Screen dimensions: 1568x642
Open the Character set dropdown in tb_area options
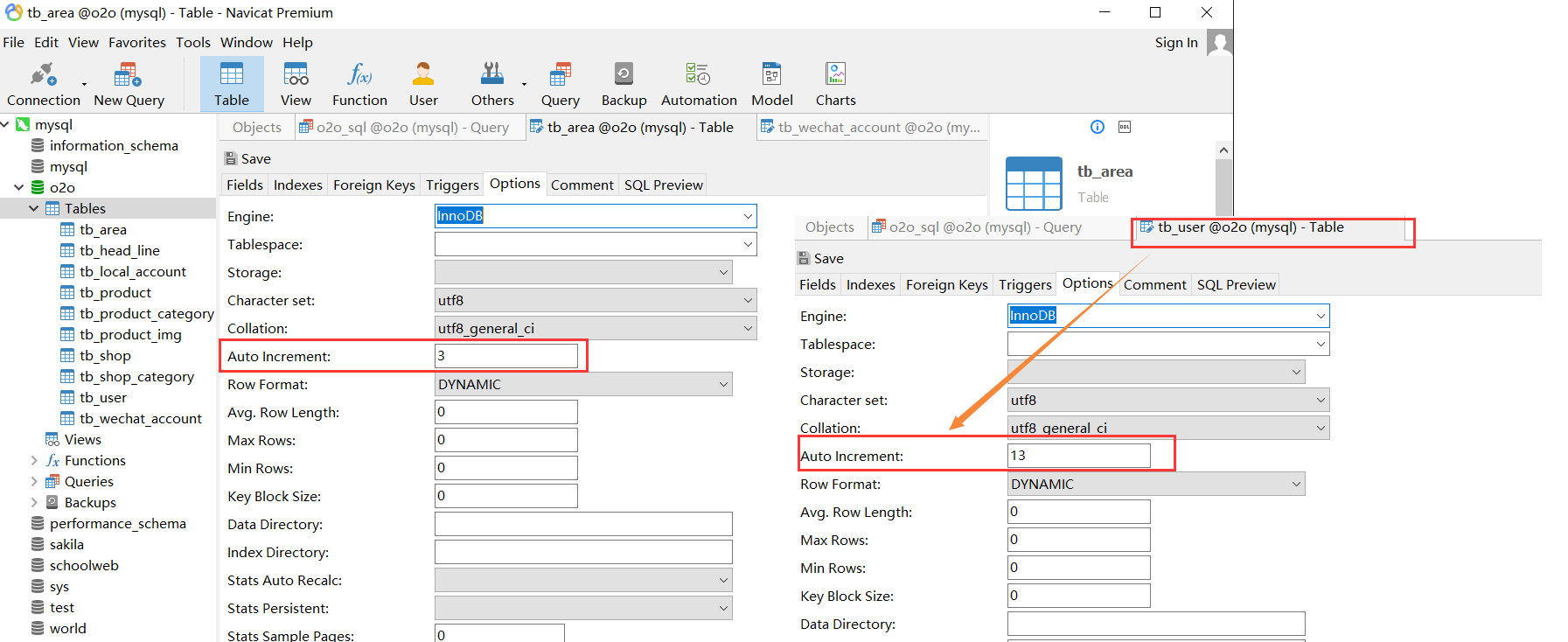point(748,300)
